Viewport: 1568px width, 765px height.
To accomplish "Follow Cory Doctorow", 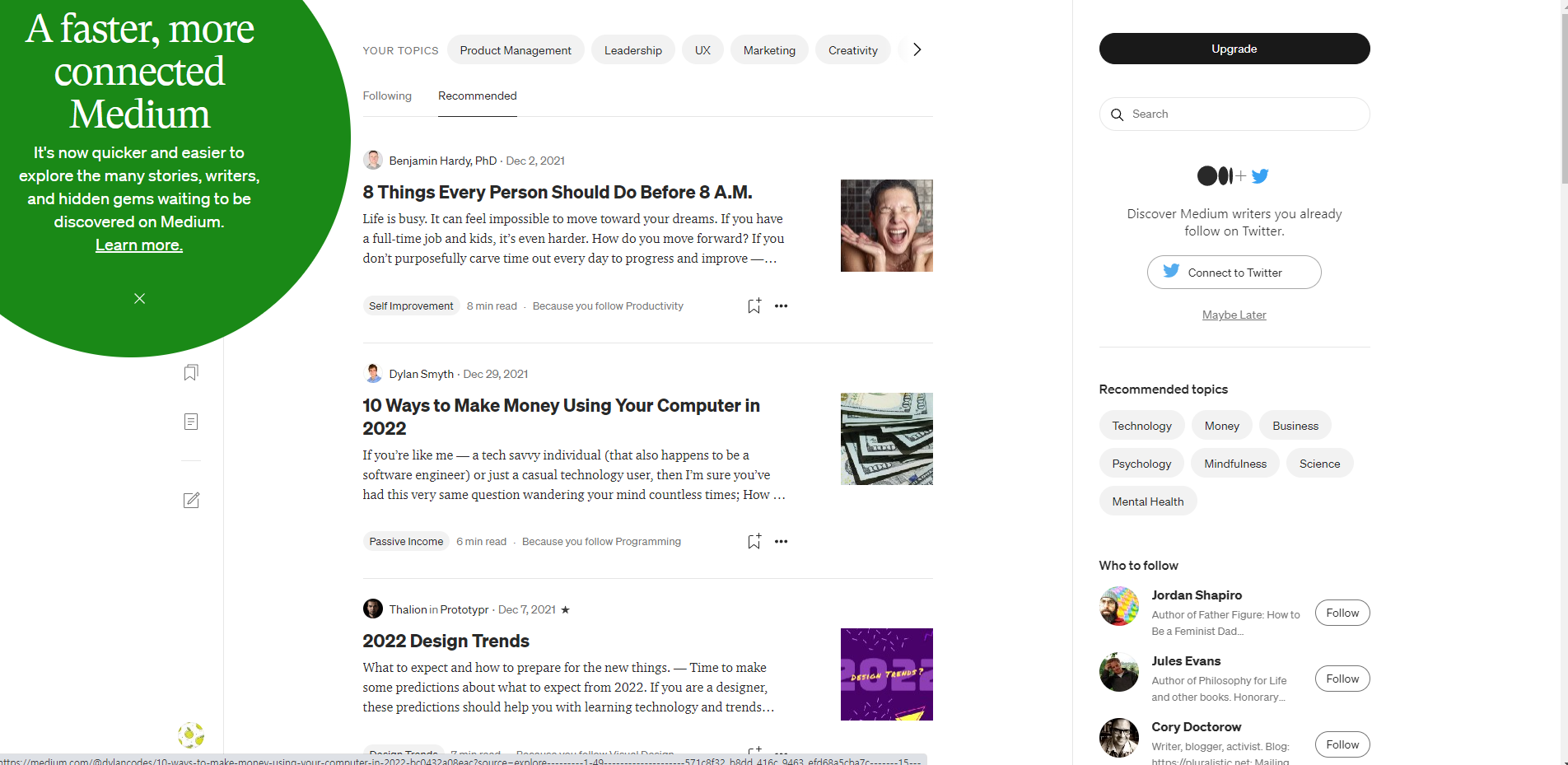I will [1342, 744].
